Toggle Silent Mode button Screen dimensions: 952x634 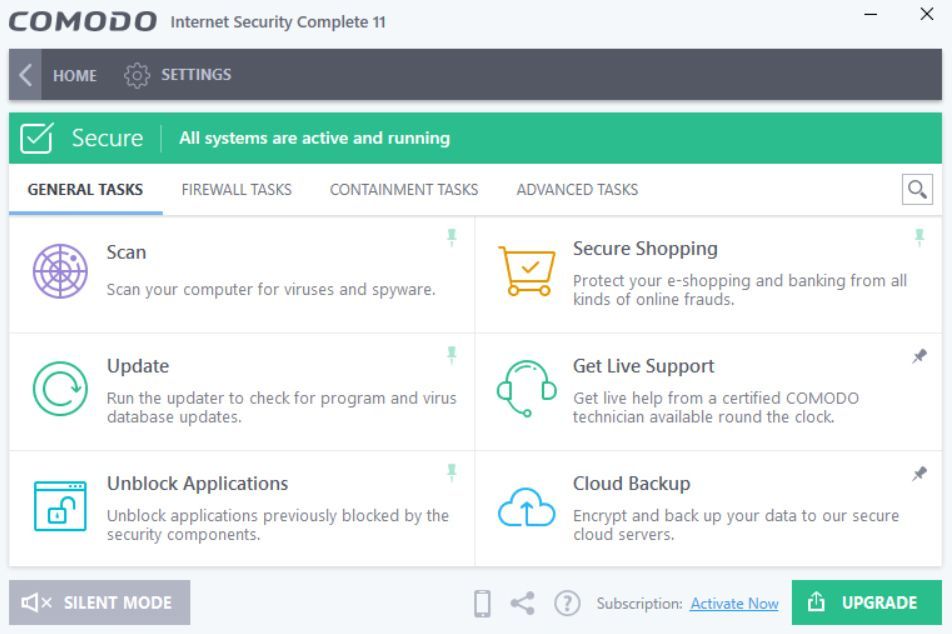(x=100, y=602)
